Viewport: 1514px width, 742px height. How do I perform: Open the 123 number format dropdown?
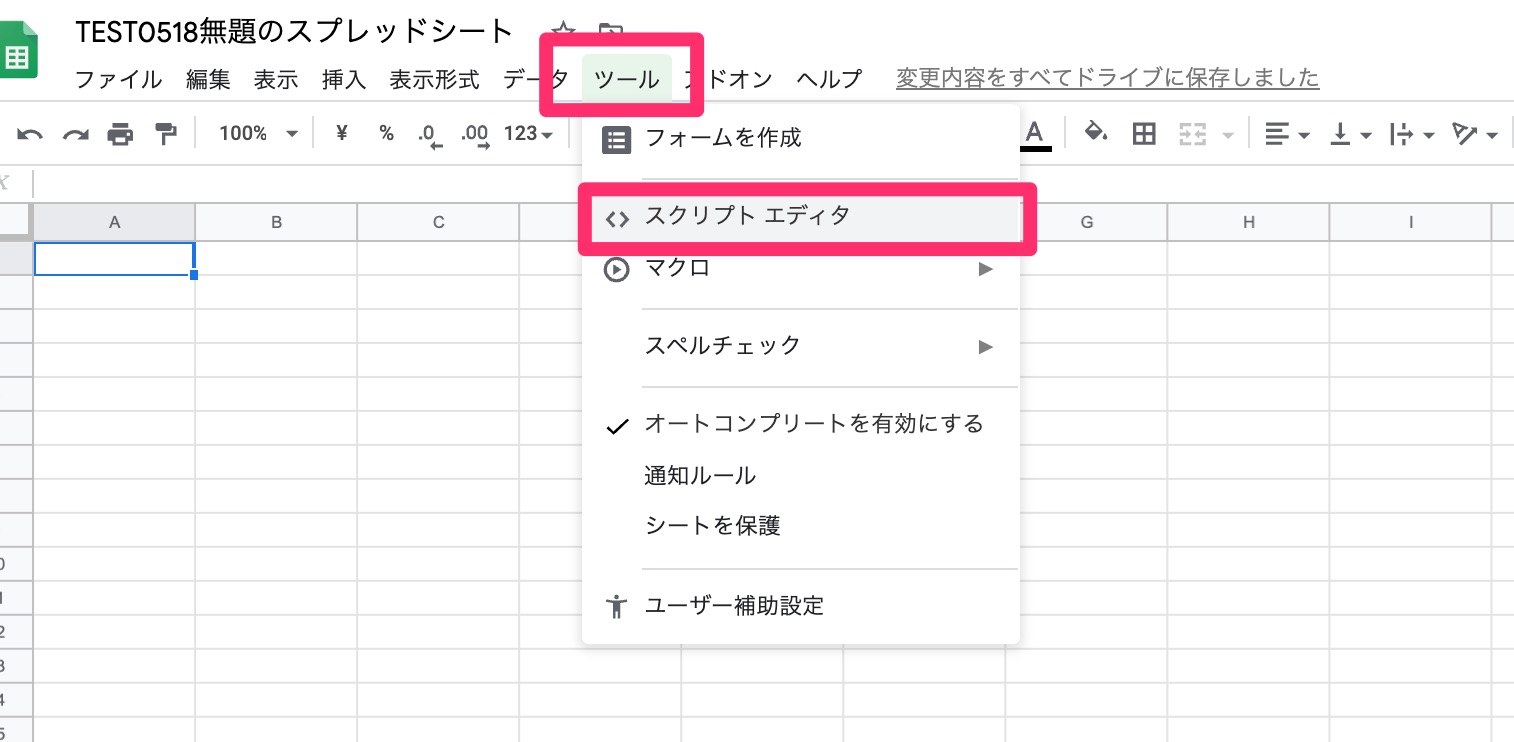click(529, 134)
